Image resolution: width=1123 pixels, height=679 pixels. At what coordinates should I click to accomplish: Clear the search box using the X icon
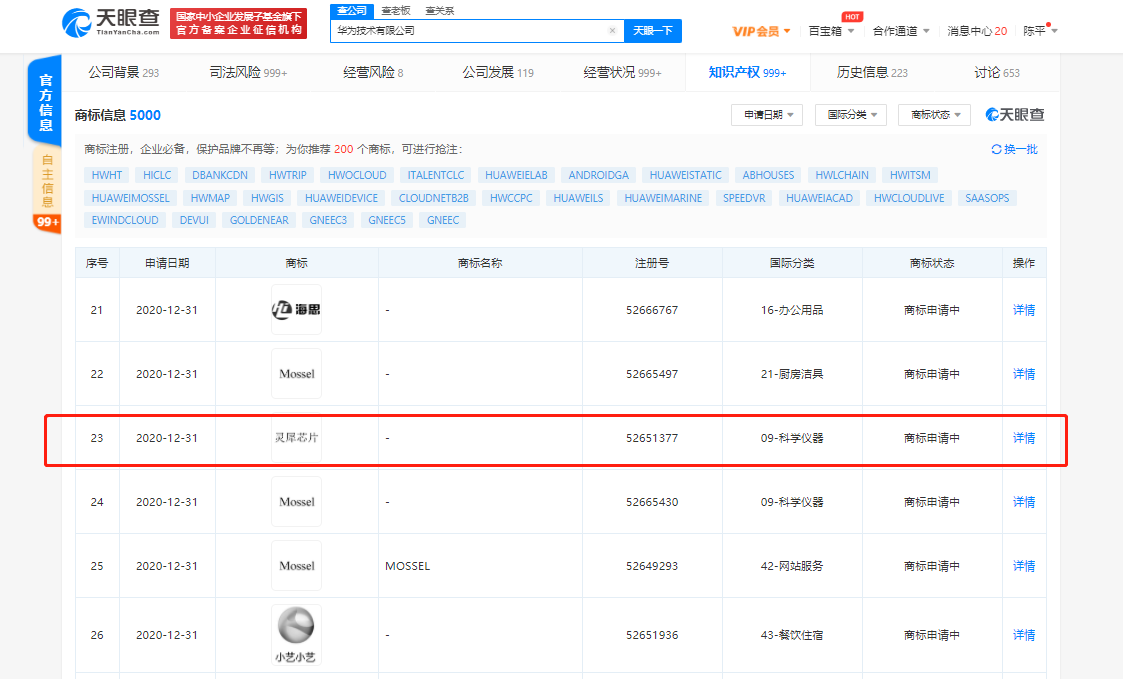pos(612,31)
